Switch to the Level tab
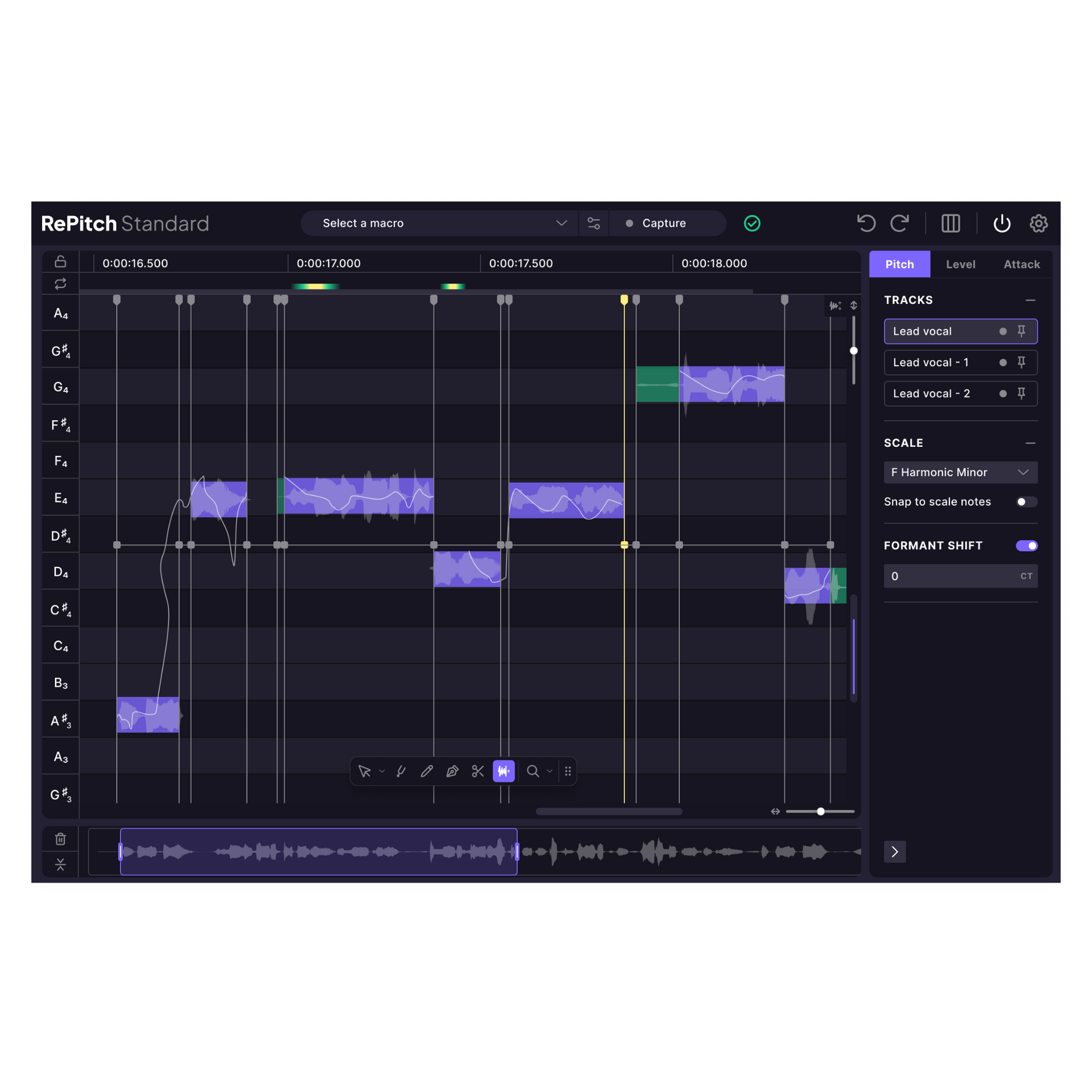 click(960, 264)
